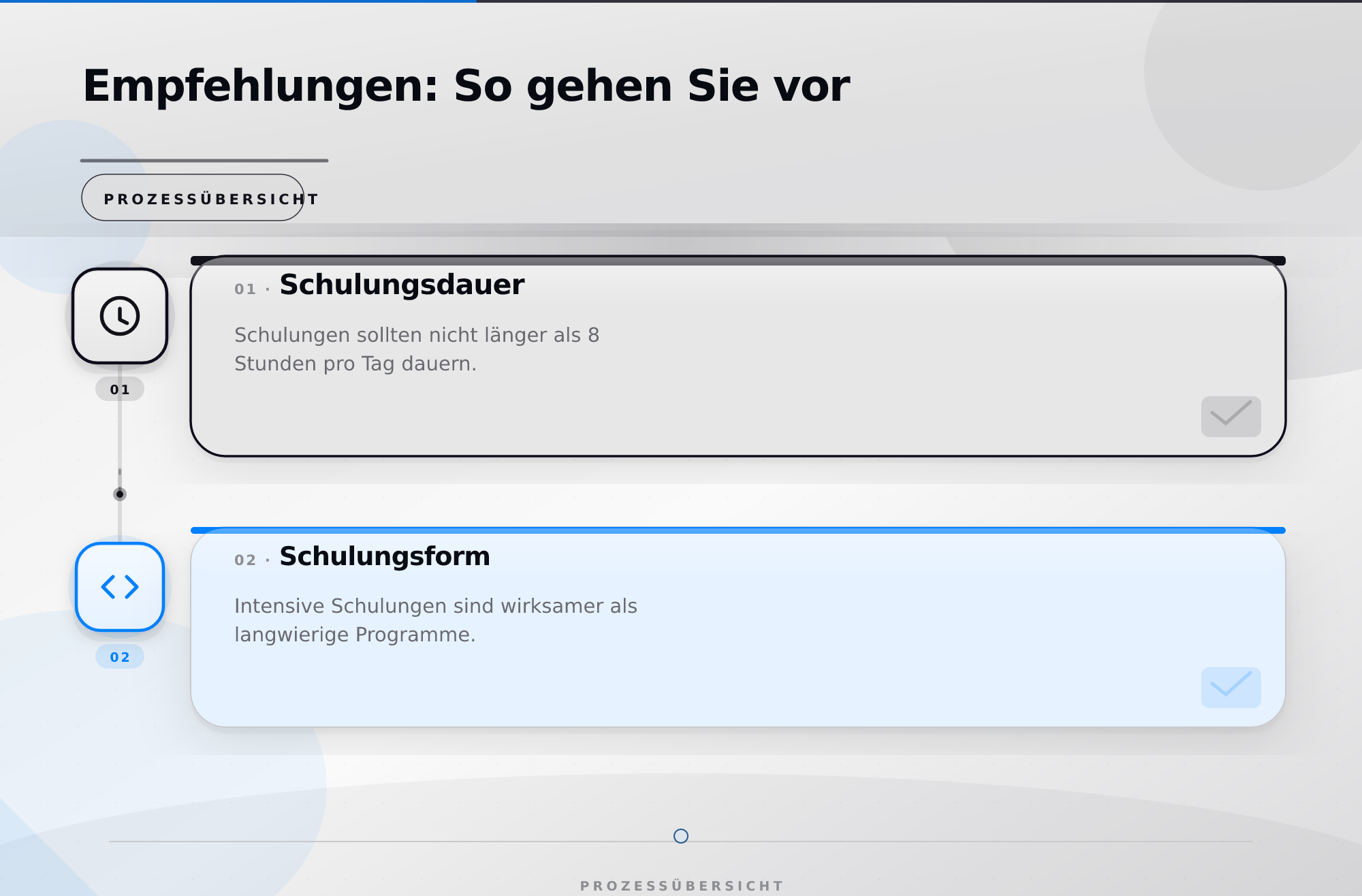Screen dimensions: 1362x896
Task: Click the '02 ·' number in the Schulungsform card
Action: coord(252,560)
